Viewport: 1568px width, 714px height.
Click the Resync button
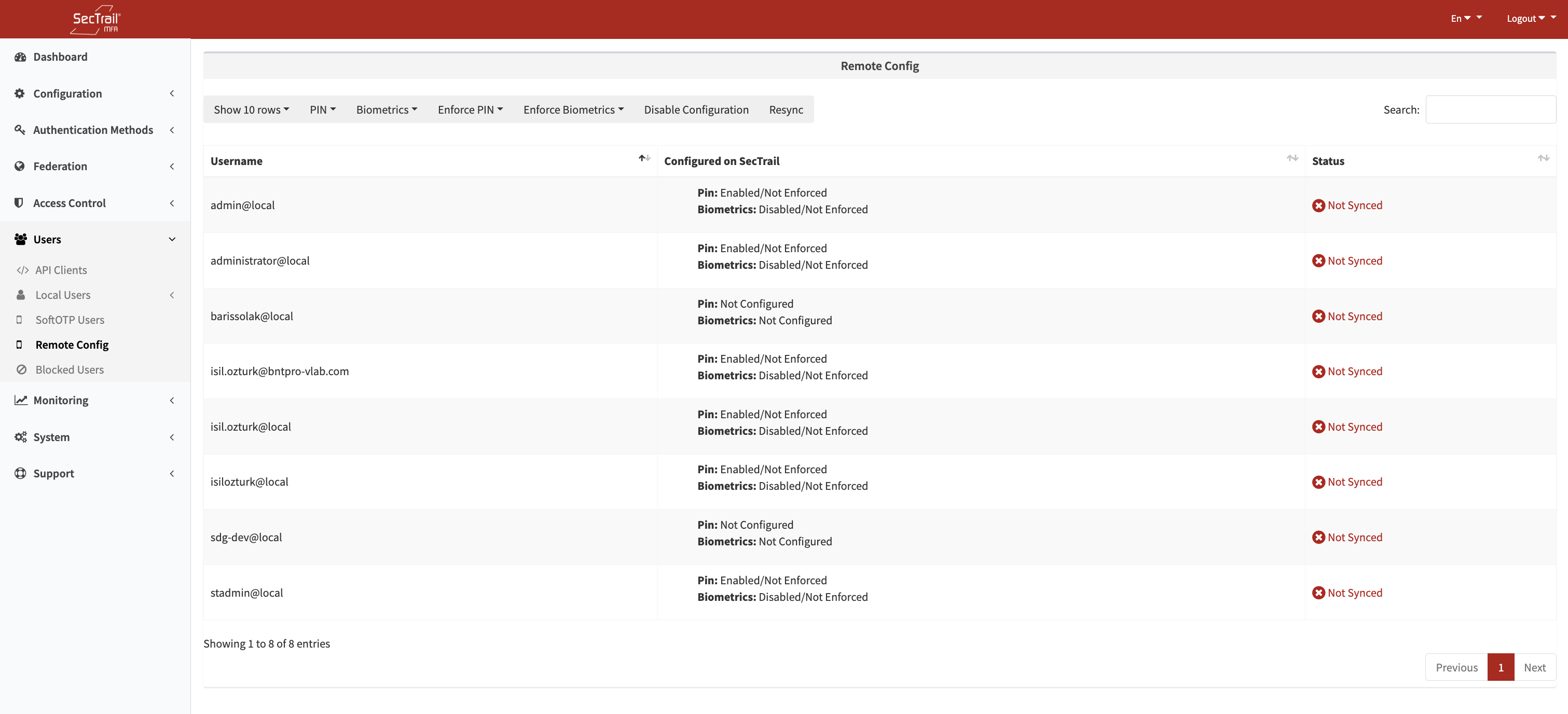click(x=785, y=109)
